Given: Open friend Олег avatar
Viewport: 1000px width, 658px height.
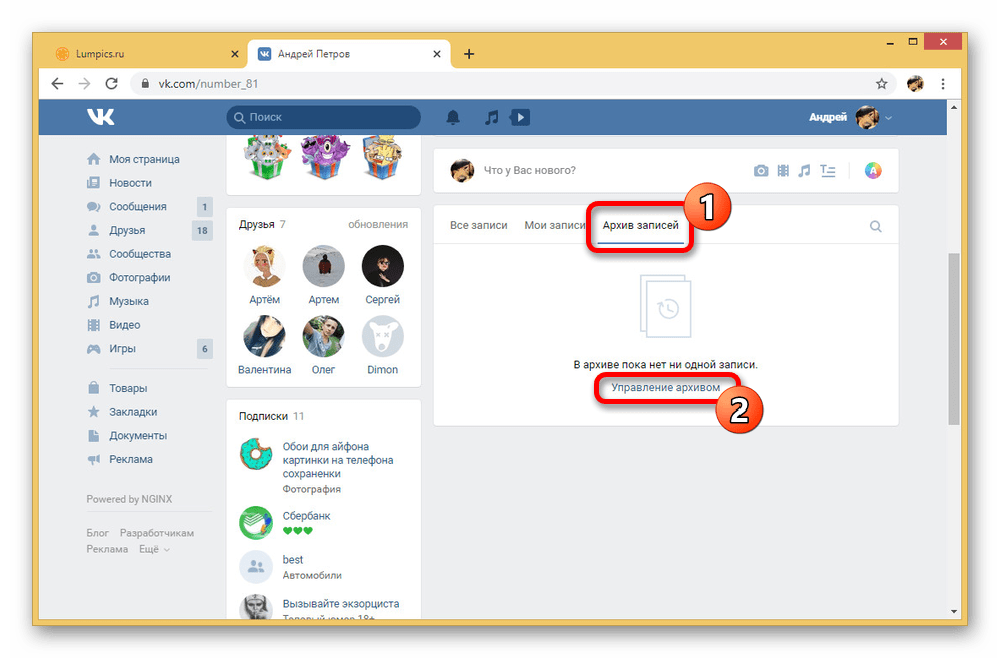Looking at the screenshot, I should pos(323,336).
